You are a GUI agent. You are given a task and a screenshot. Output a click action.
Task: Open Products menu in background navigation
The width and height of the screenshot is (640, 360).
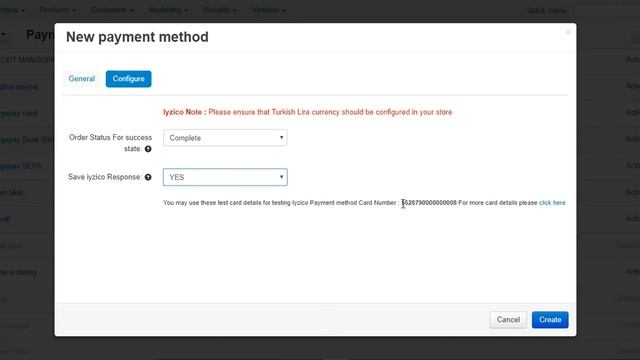pos(58,10)
